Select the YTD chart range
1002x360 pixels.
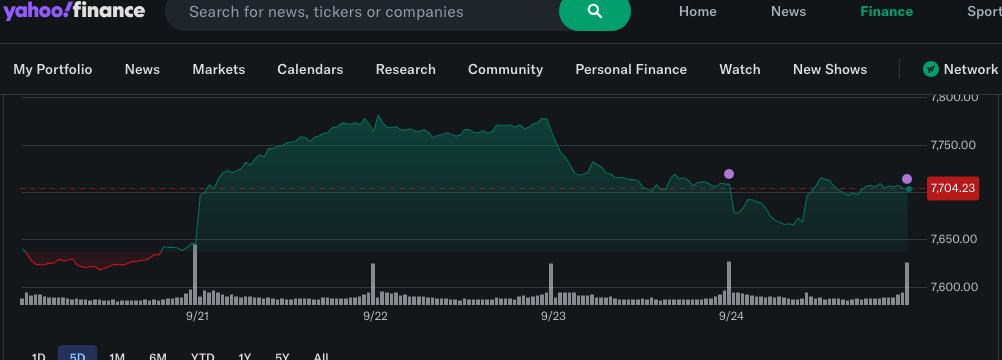203,356
